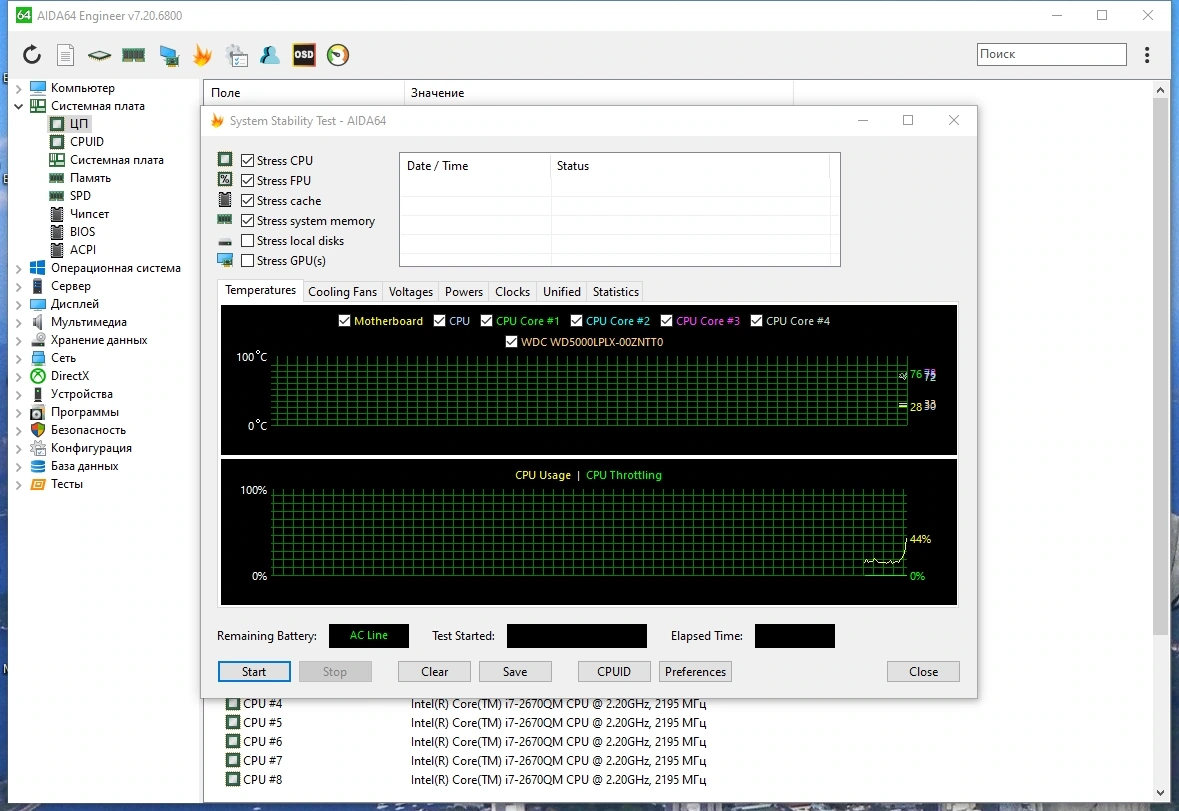Click the Stress GPU monitor icon

tap(225, 260)
